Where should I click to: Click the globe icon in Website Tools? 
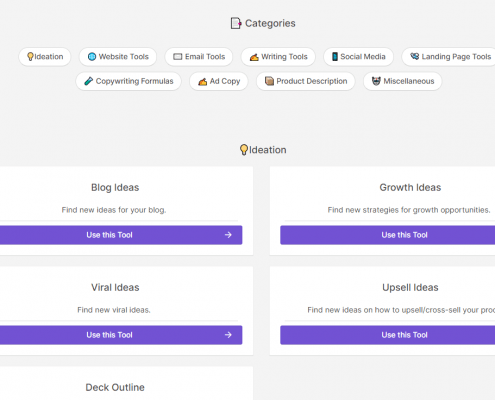click(x=92, y=57)
